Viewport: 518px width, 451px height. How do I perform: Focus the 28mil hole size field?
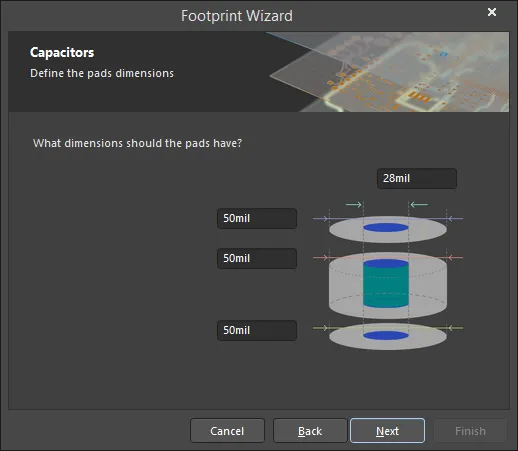(x=417, y=178)
